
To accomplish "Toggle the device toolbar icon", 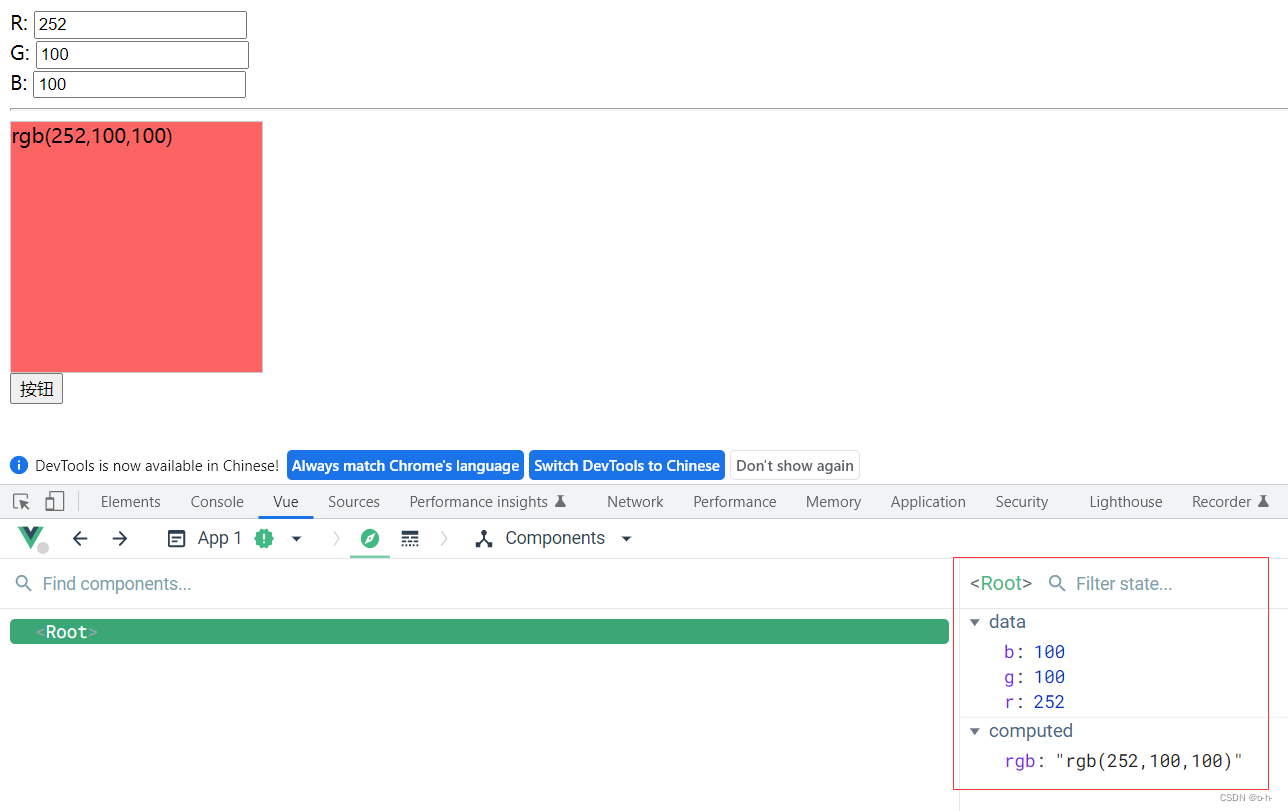I will click(55, 501).
